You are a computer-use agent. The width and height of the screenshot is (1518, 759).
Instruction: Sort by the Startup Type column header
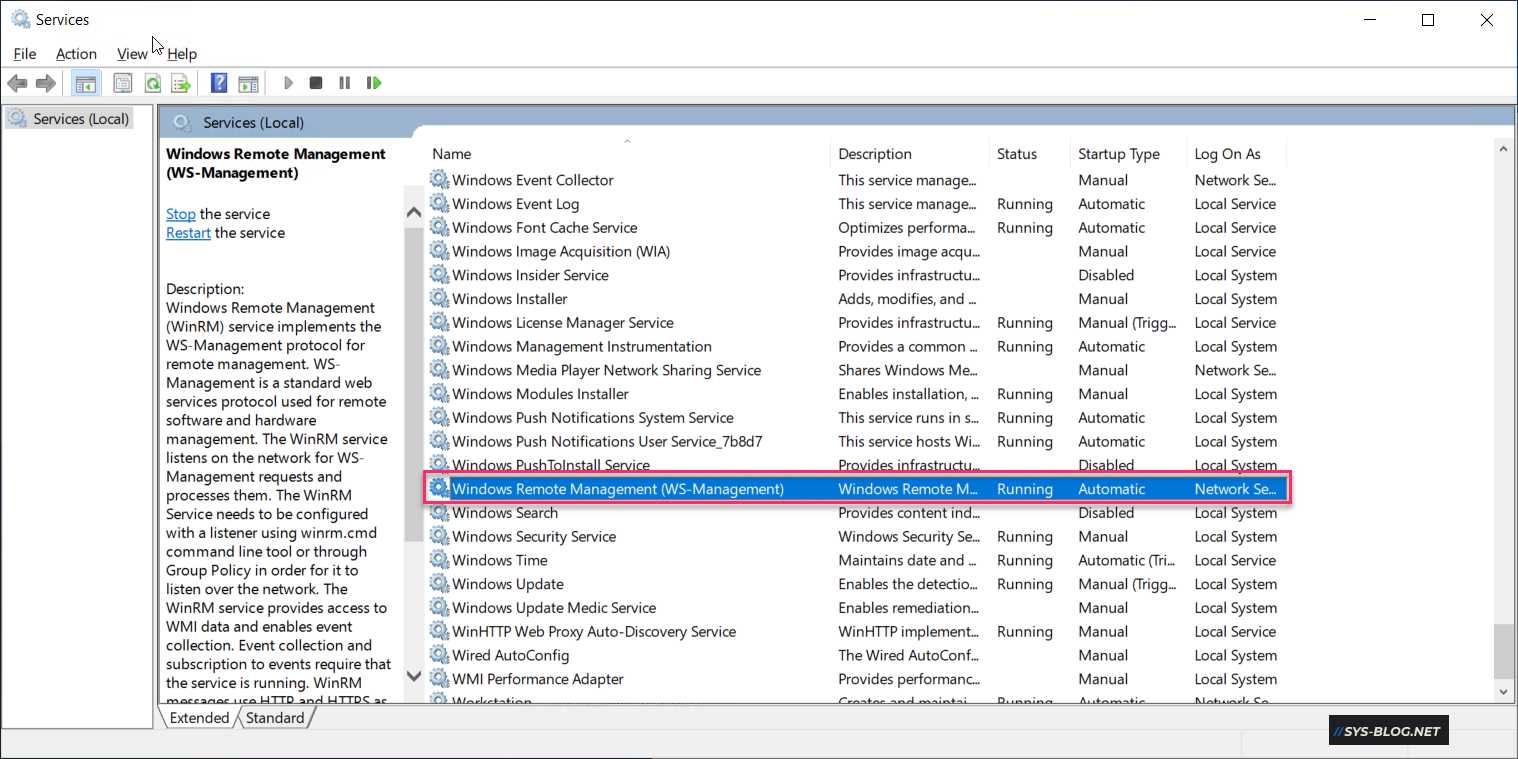point(1118,154)
